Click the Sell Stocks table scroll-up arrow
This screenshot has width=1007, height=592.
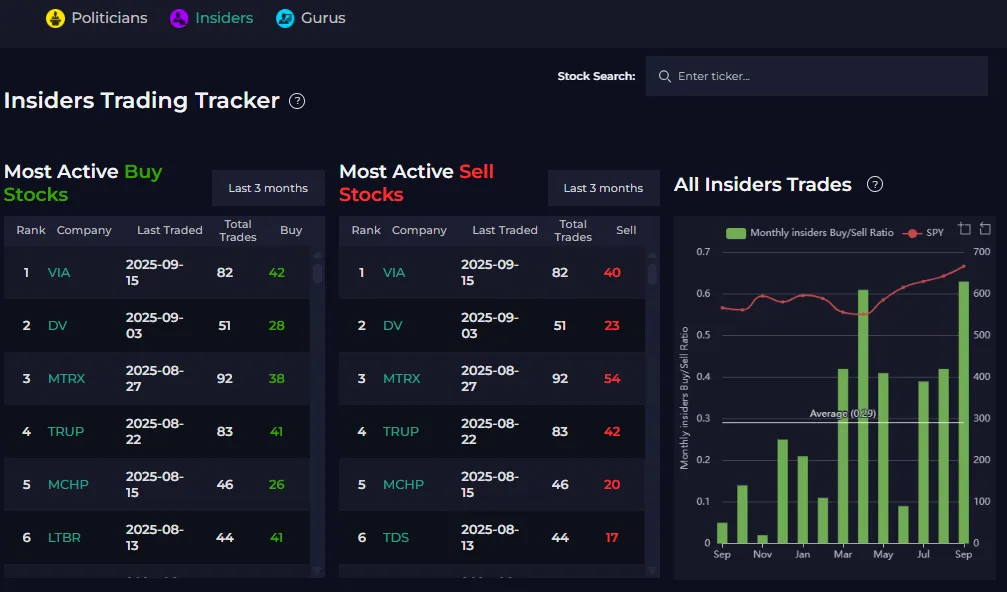coord(652,256)
